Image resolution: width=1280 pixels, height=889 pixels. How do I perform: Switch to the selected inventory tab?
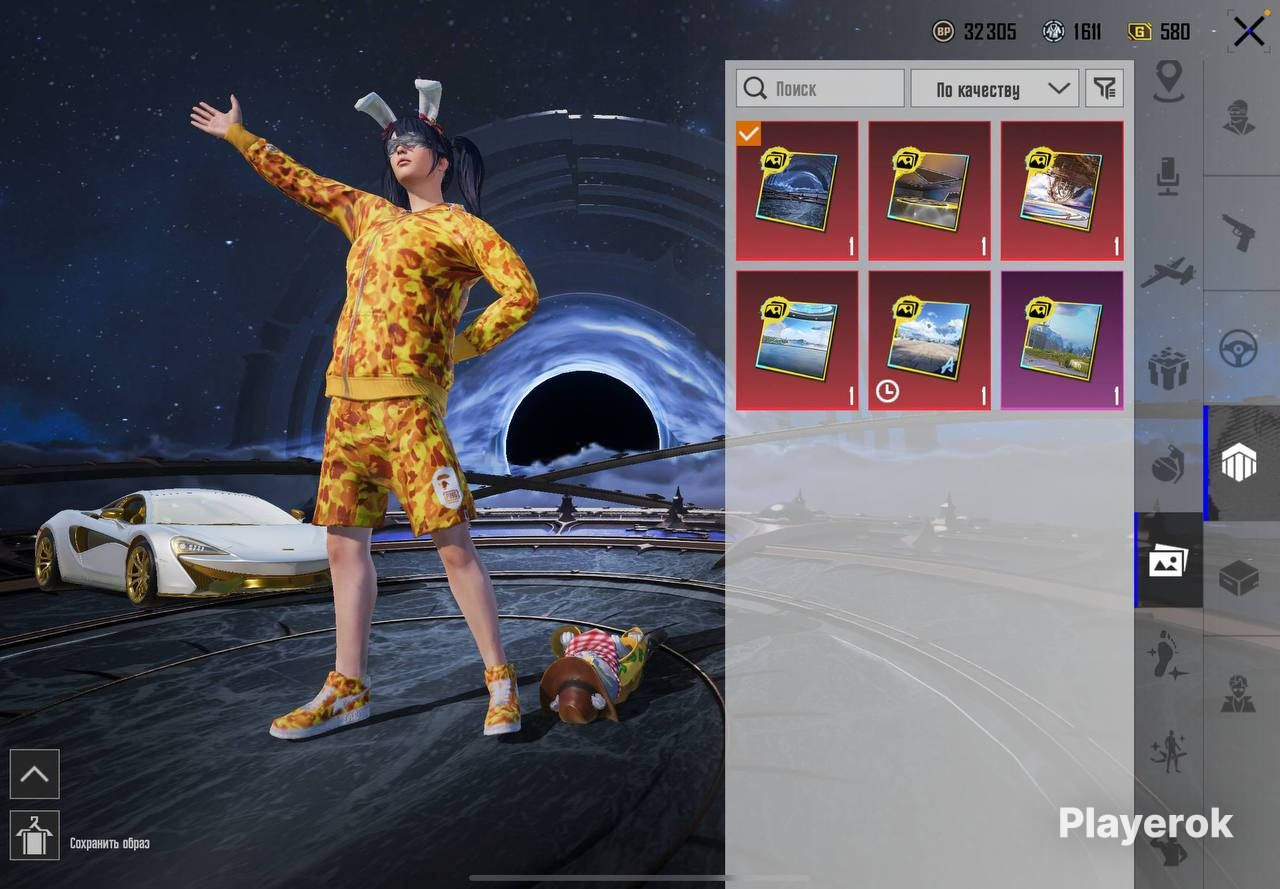click(x=1240, y=463)
